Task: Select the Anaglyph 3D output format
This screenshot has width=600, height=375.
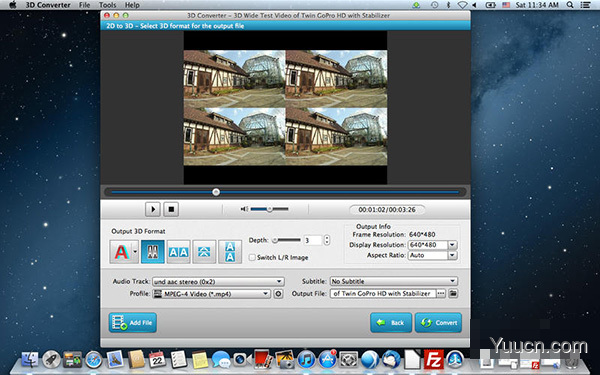Action: [x=121, y=252]
